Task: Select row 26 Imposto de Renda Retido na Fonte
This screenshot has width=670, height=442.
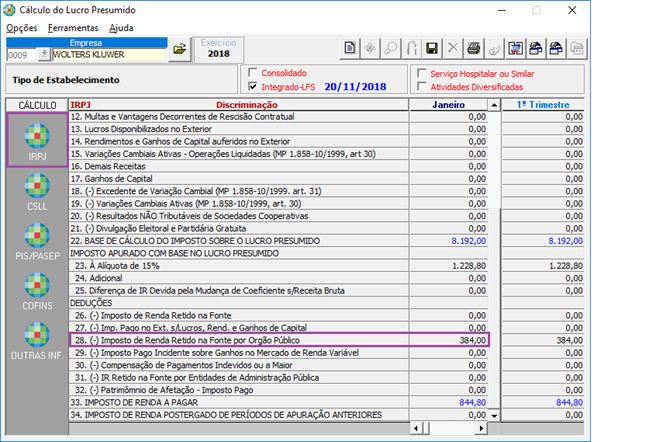Action: (239, 315)
